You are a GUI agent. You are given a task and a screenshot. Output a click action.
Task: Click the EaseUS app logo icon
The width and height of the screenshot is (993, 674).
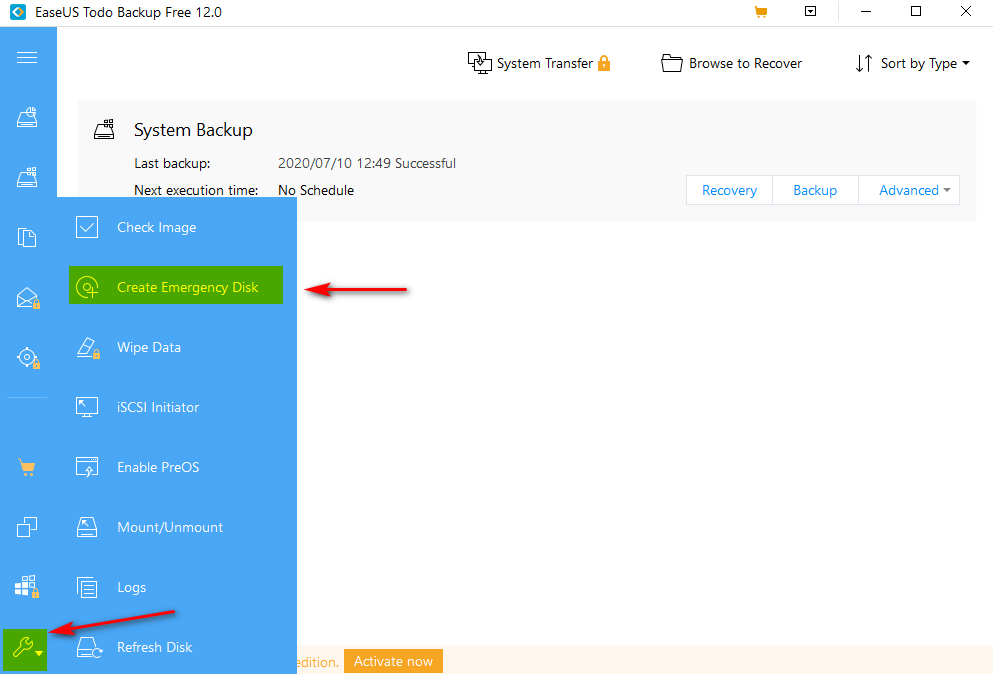(x=18, y=12)
